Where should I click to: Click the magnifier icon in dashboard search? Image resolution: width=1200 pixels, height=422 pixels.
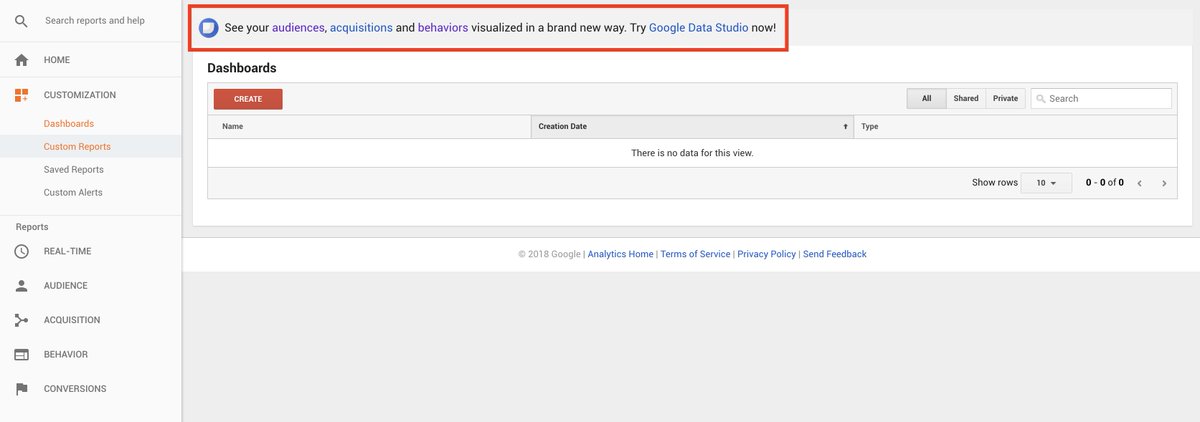pos(1041,99)
